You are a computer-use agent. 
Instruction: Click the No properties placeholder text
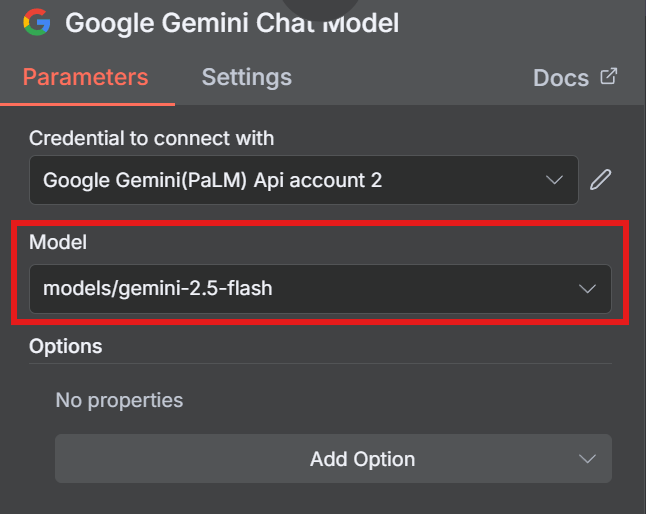pos(119,400)
